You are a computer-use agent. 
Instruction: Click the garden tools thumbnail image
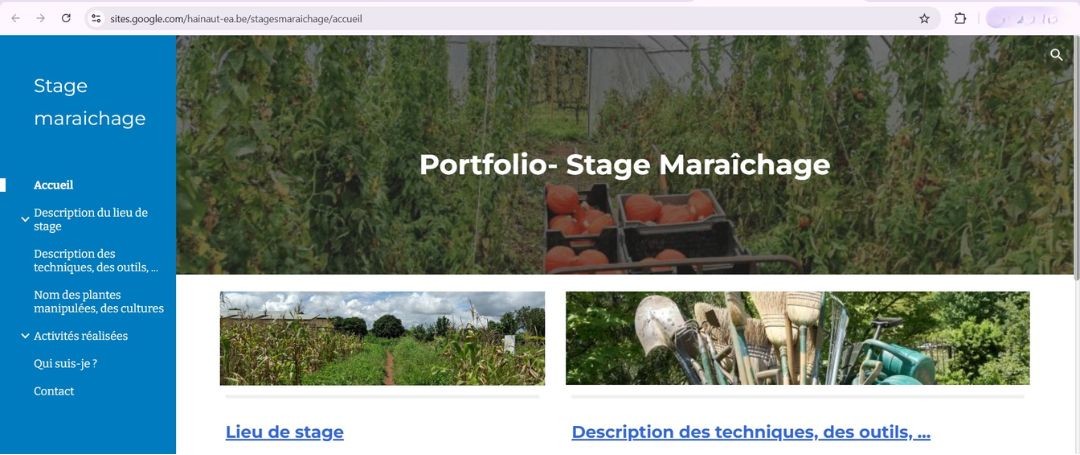[x=798, y=338]
